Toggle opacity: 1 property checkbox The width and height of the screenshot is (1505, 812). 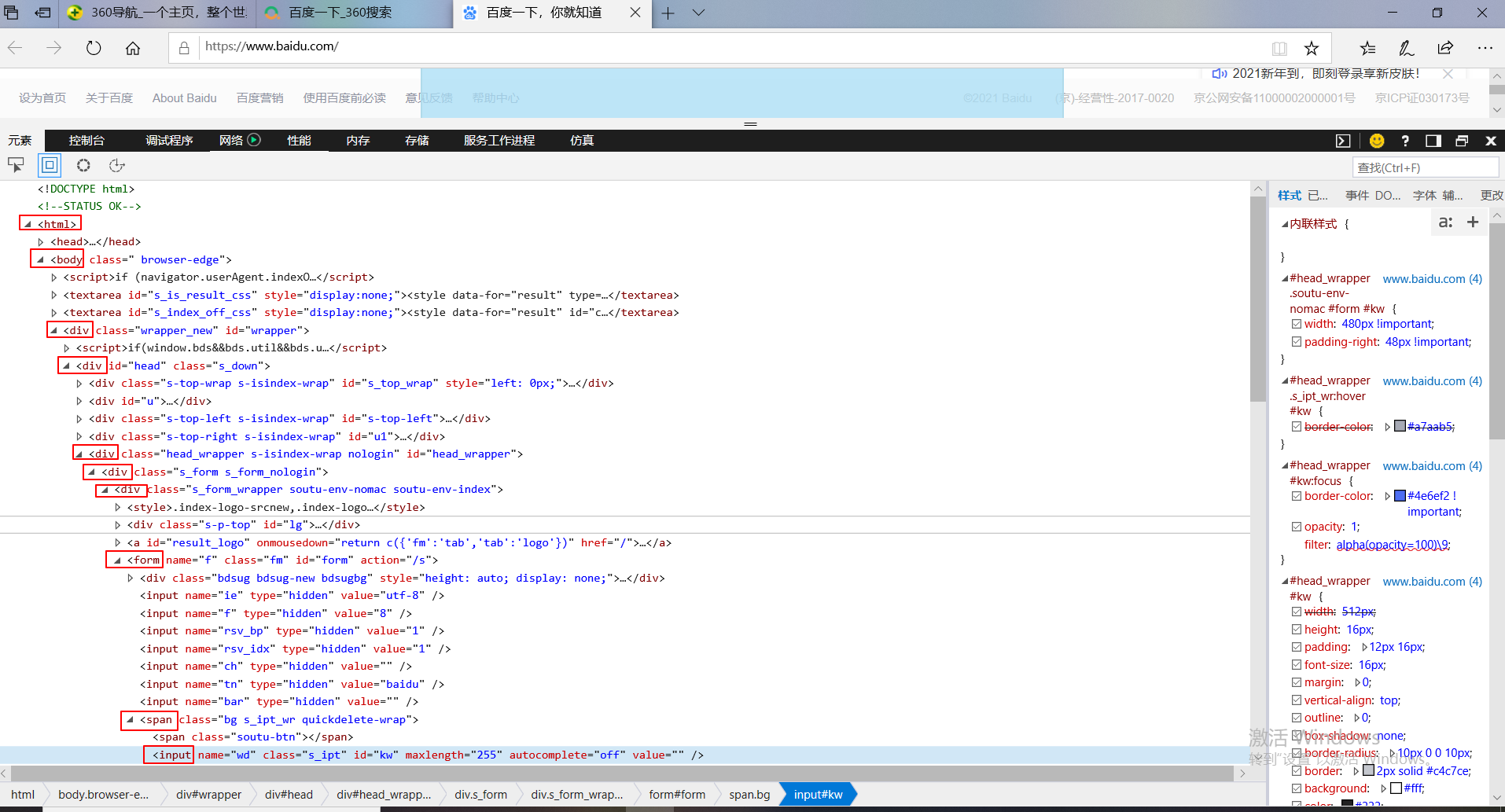pyautogui.click(x=1297, y=527)
